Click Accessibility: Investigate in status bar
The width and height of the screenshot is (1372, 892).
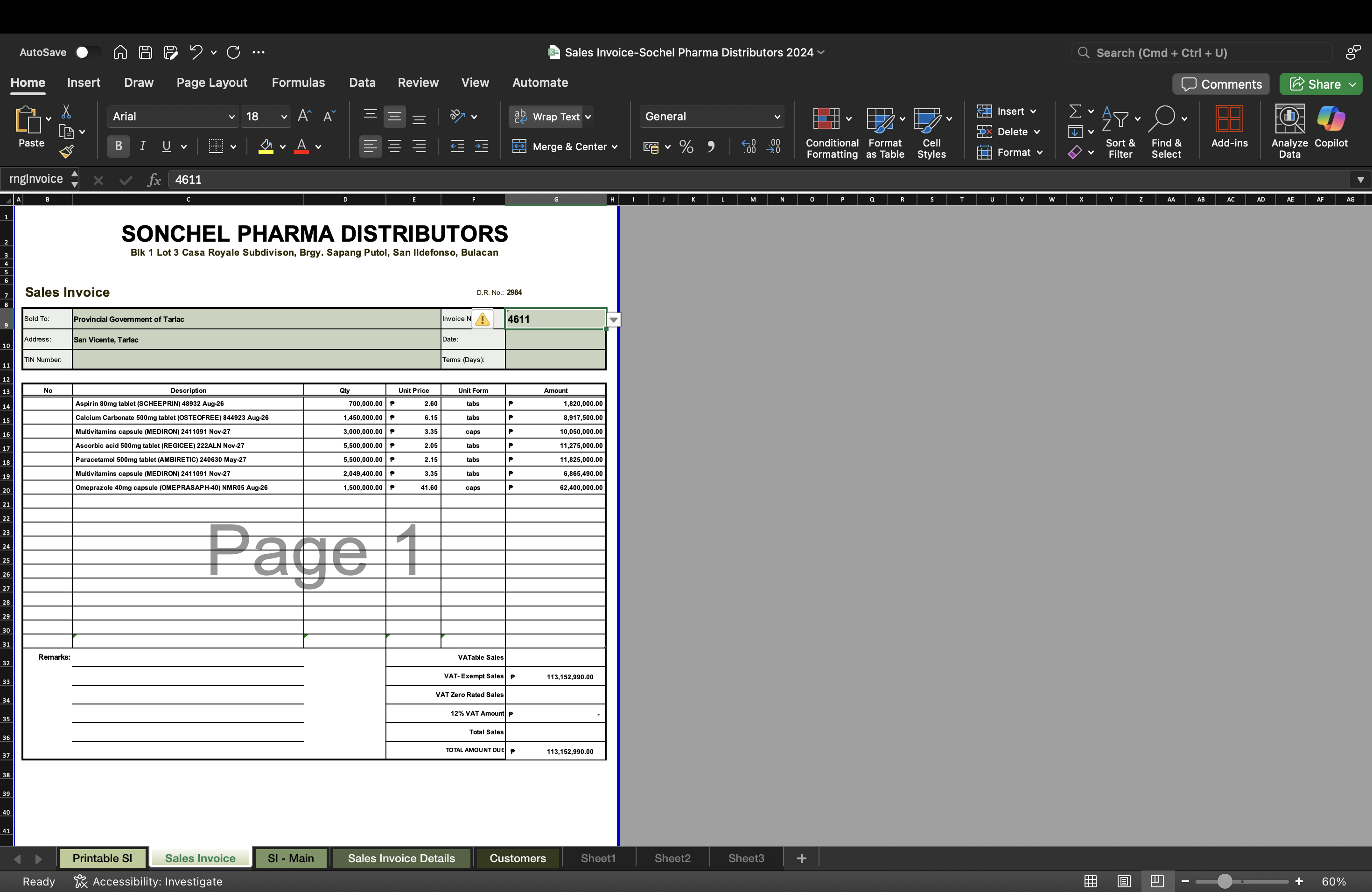click(x=148, y=882)
